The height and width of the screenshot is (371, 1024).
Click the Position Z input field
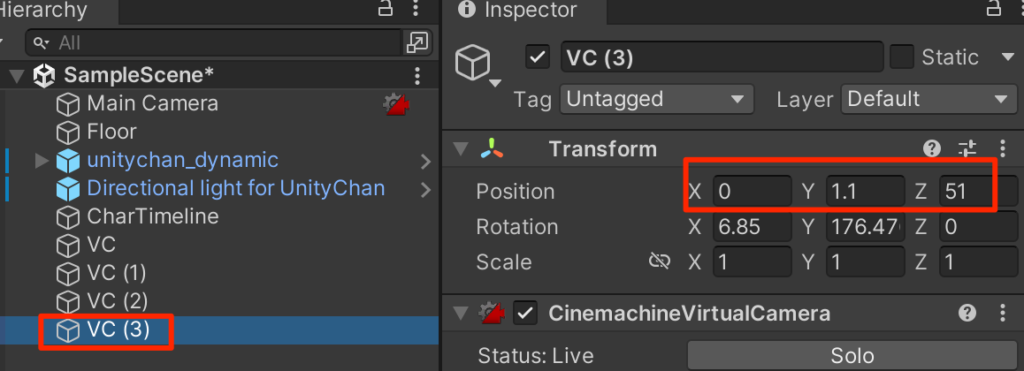[978, 191]
